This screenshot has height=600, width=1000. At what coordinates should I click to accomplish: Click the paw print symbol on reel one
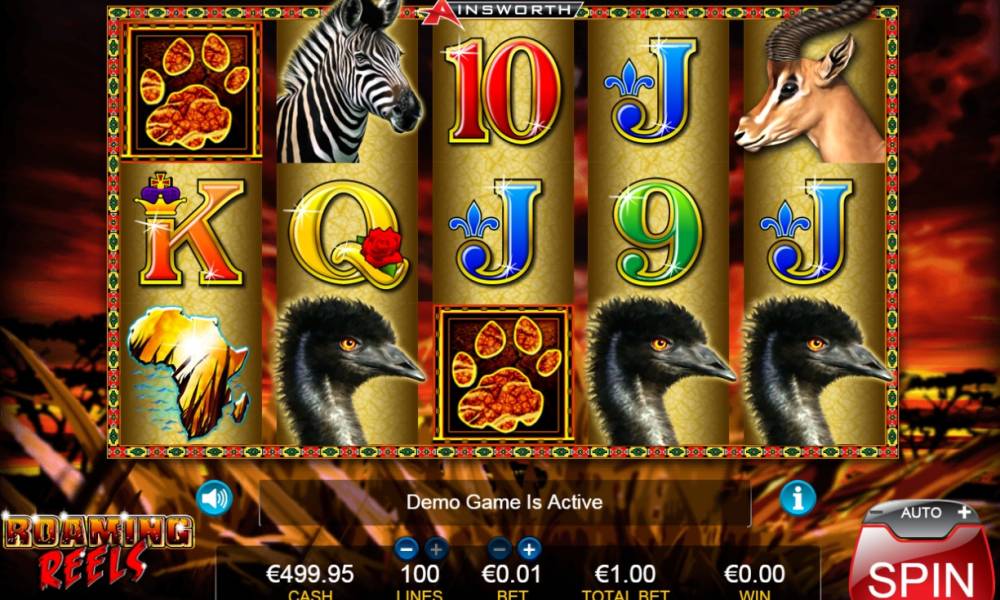tap(192, 90)
